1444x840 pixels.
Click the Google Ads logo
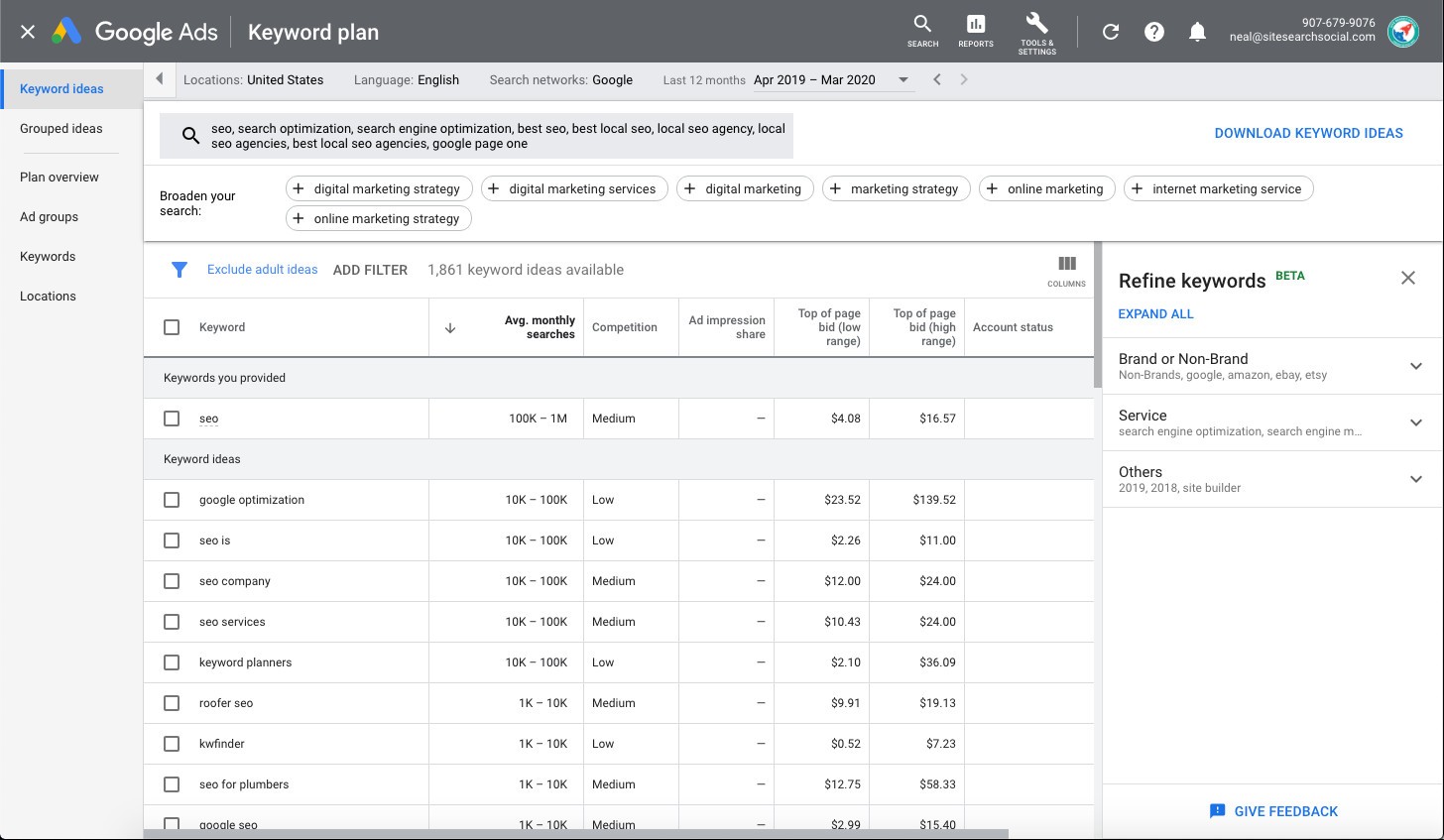[135, 32]
